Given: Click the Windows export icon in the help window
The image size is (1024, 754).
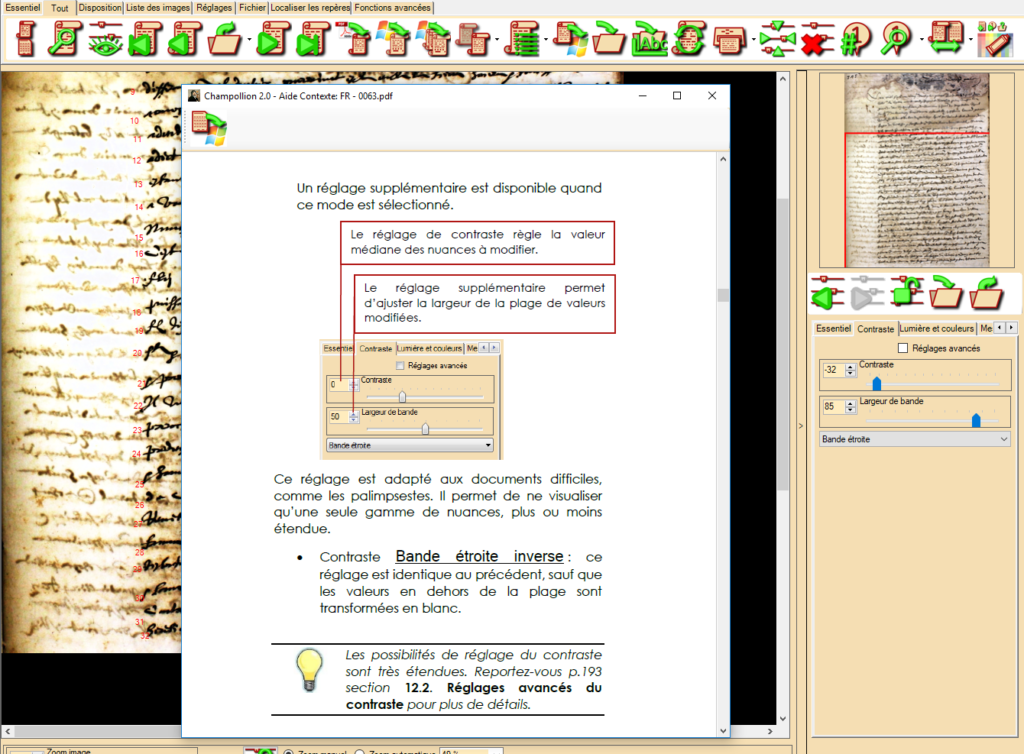Looking at the screenshot, I should (208, 128).
